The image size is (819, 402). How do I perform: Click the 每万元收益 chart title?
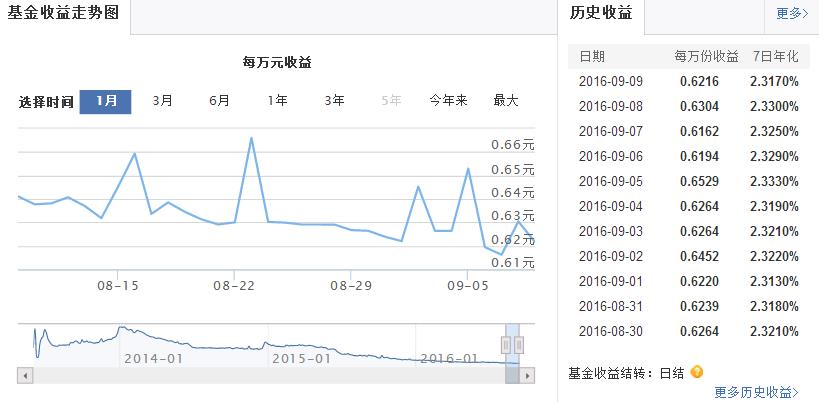point(277,63)
